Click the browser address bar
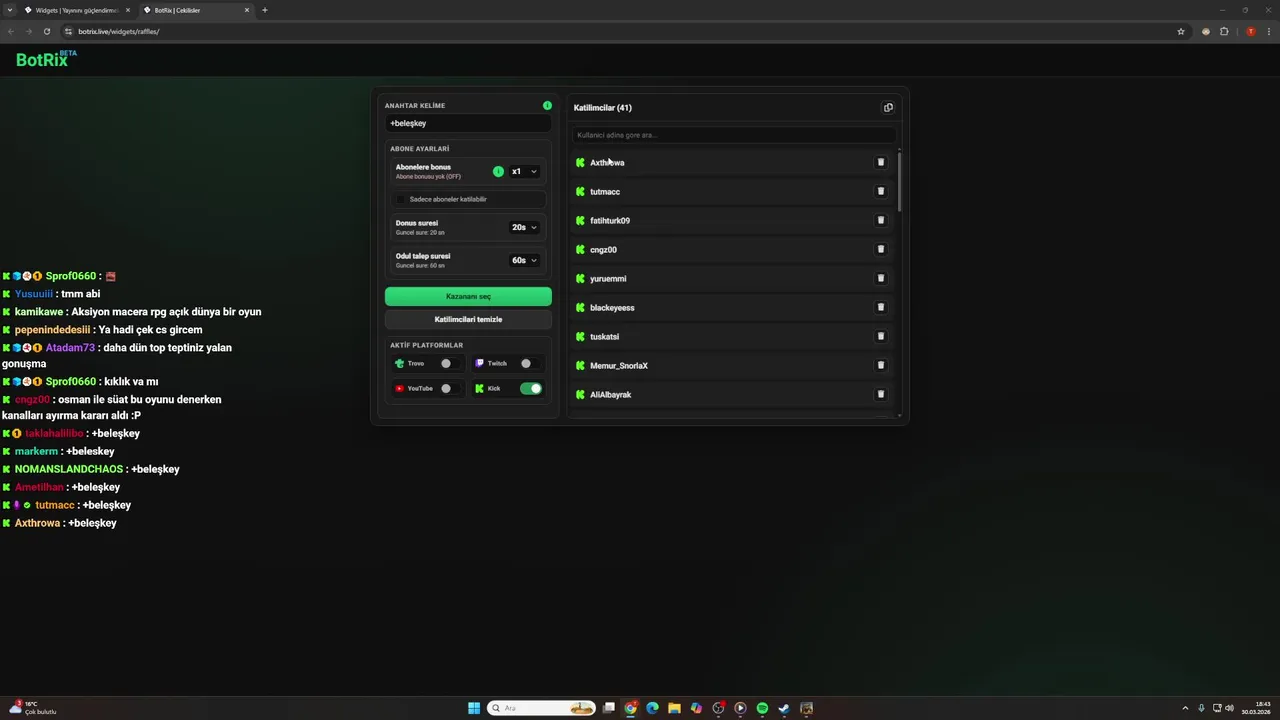 tap(618, 31)
